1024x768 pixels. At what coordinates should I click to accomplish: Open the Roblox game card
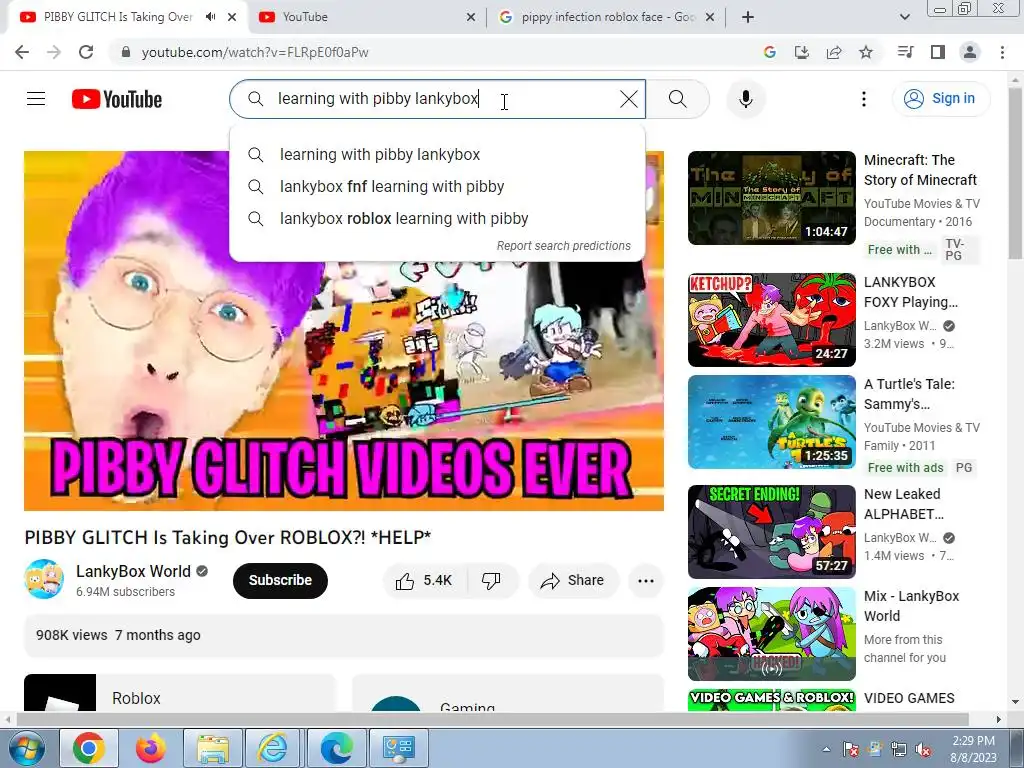pyautogui.click(x=180, y=694)
